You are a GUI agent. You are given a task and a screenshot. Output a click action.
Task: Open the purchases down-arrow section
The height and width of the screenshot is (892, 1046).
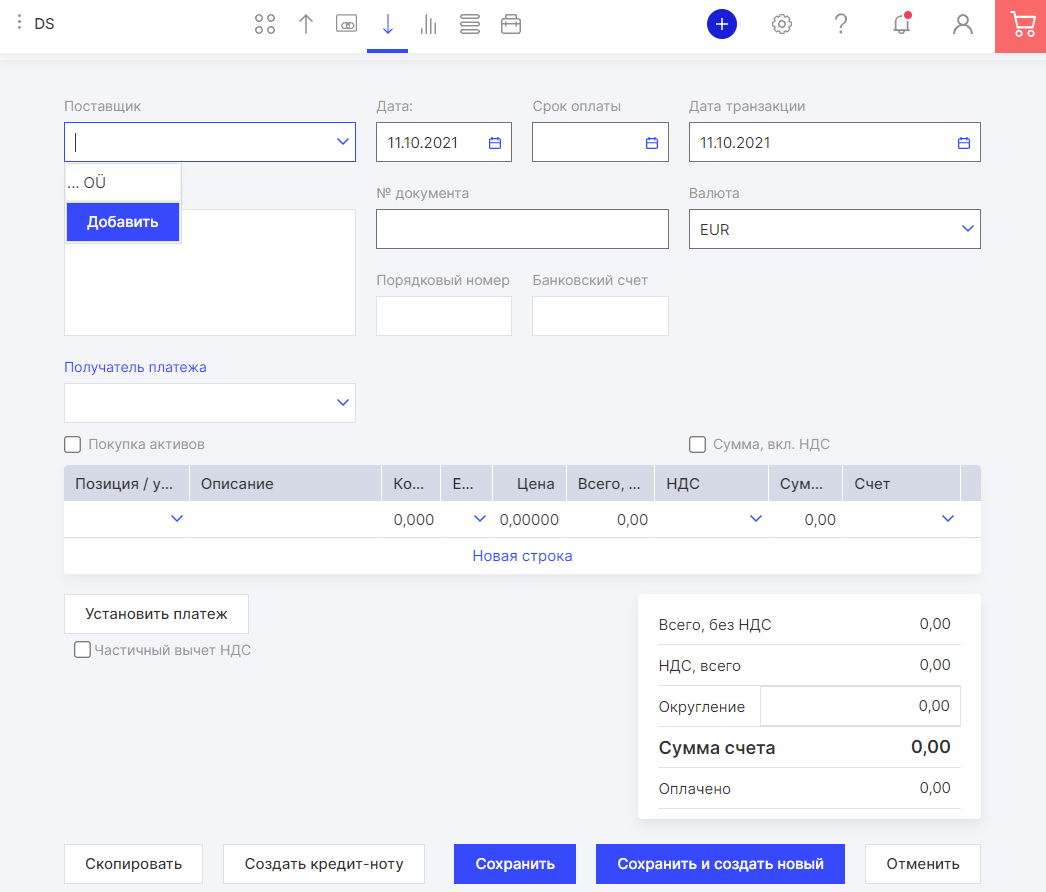coord(388,25)
